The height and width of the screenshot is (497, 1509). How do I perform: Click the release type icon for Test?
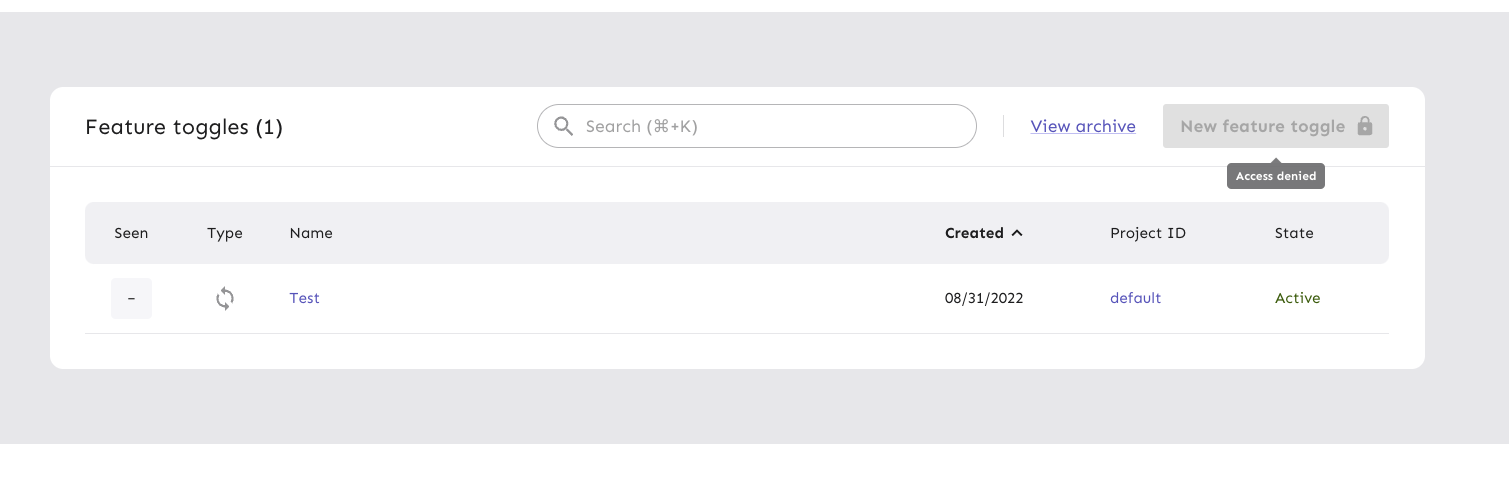click(225, 298)
